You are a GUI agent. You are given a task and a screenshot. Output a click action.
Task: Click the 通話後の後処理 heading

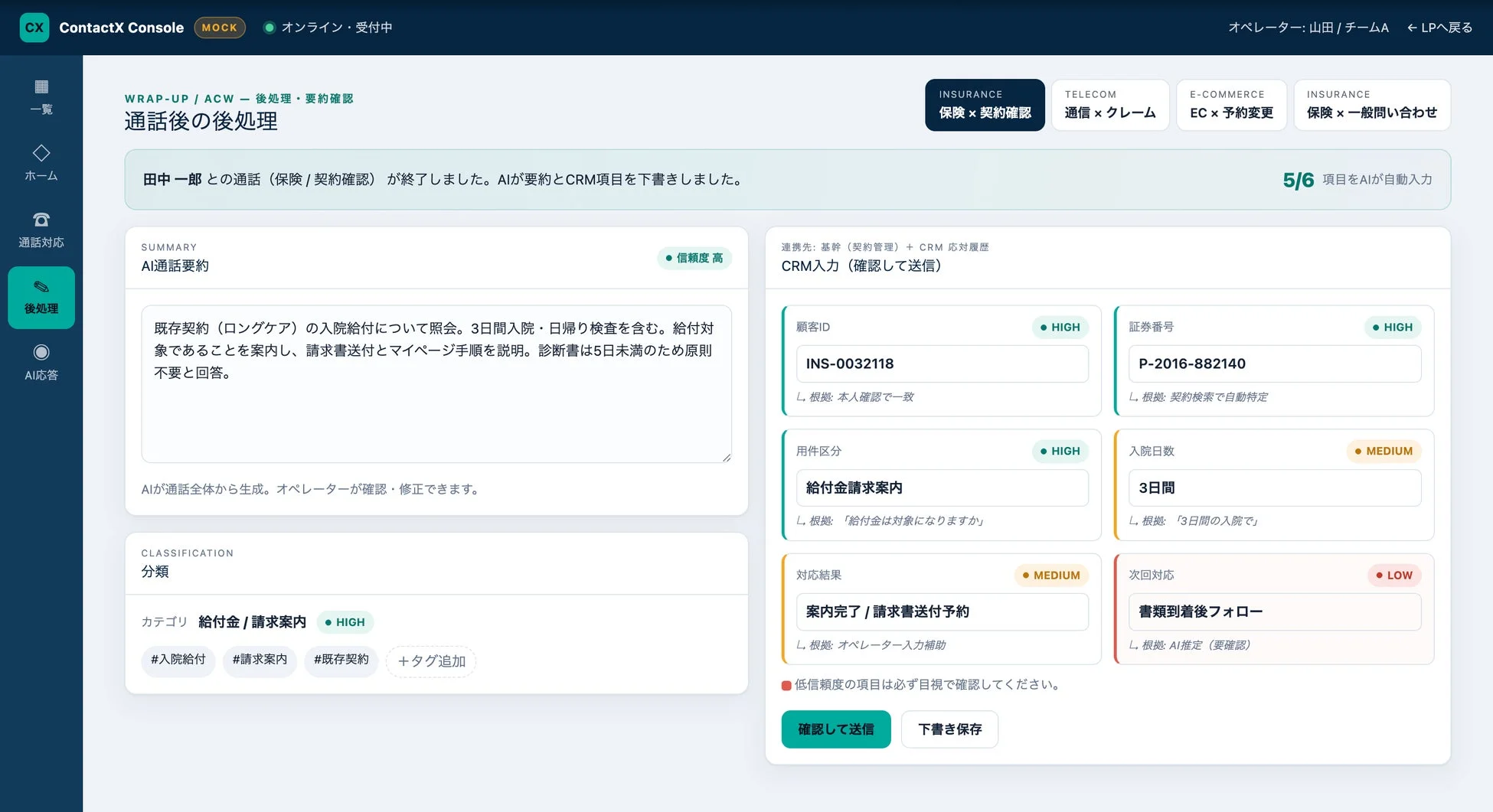click(201, 121)
